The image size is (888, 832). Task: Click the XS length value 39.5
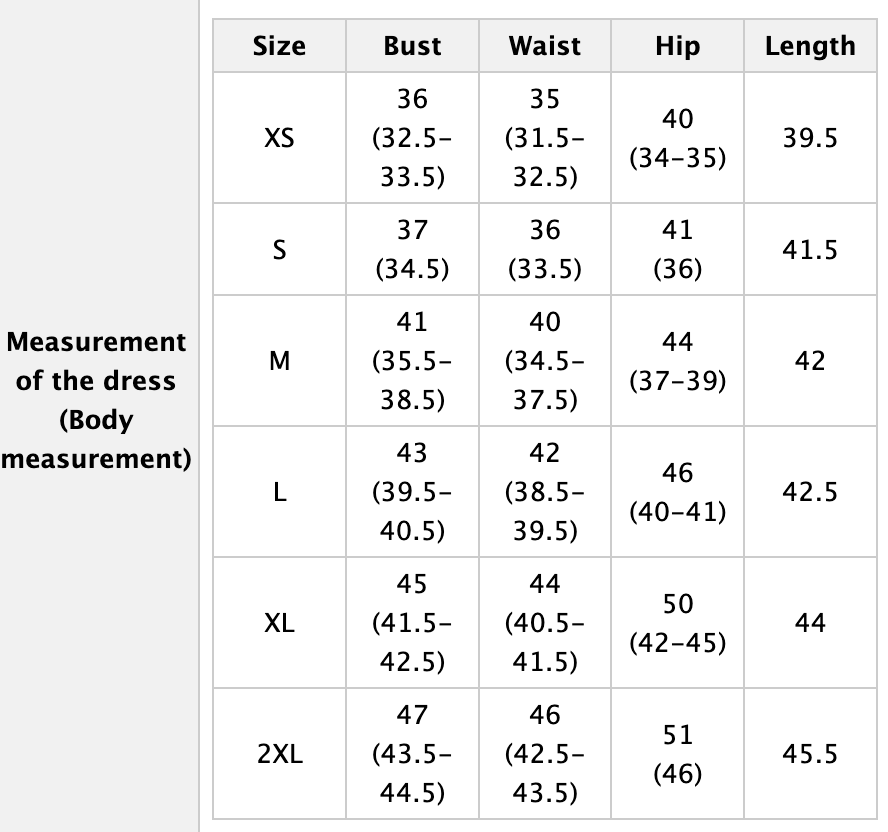tap(810, 138)
